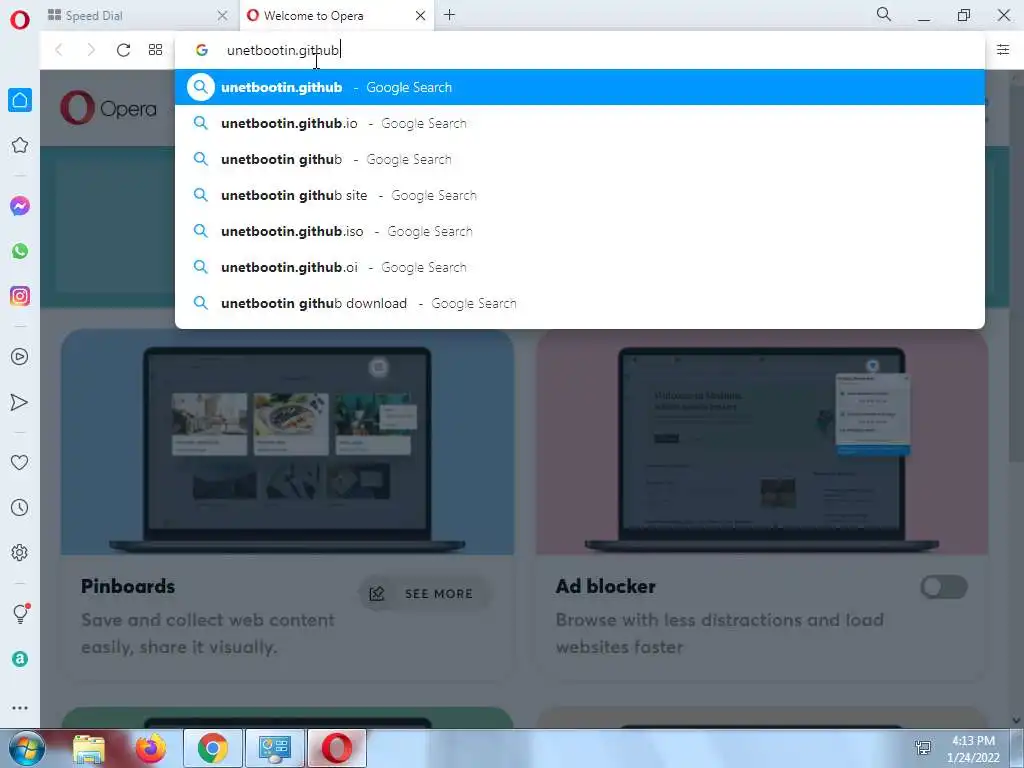Click SEE MORE button on Pinboards card

pyautogui.click(x=425, y=594)
